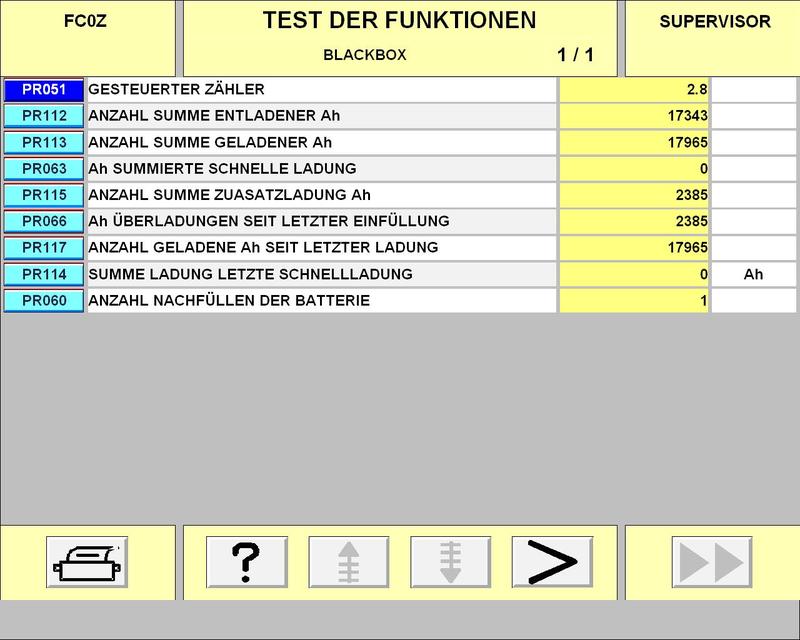Click the PR066 parameter button
This screenshot has height=640, width=800.
coord(44,221)
